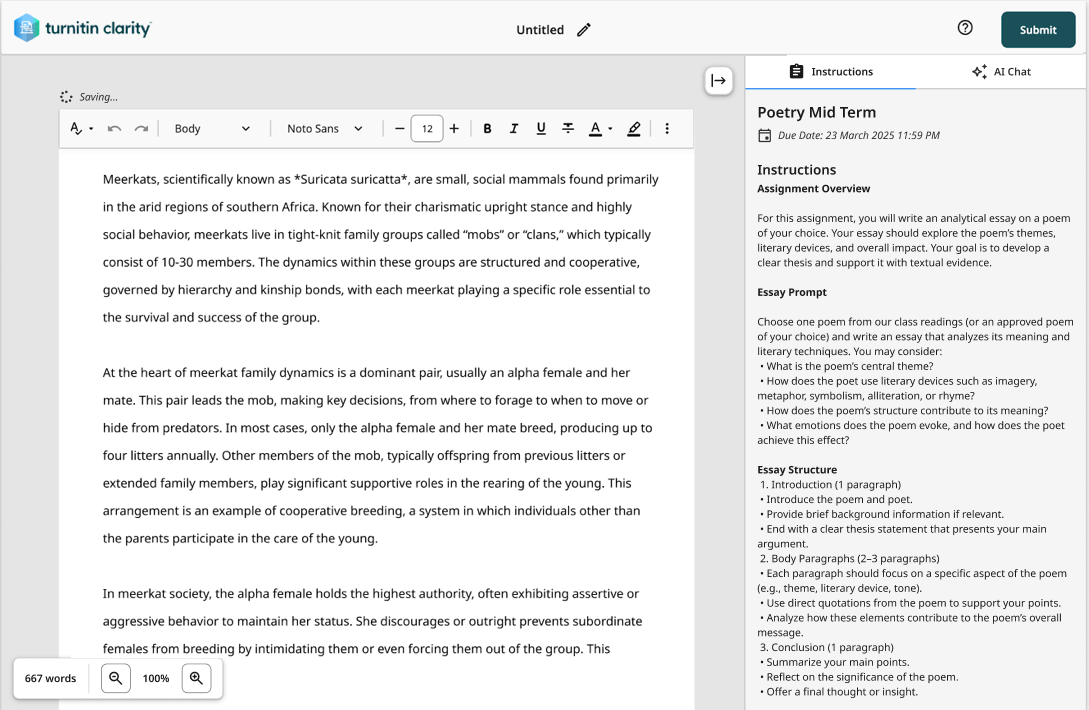Image resolution: width=1089 pixels, height=710 pixels.
Task: Open the Body paragraph style dropdown
Action: [212, 129]
